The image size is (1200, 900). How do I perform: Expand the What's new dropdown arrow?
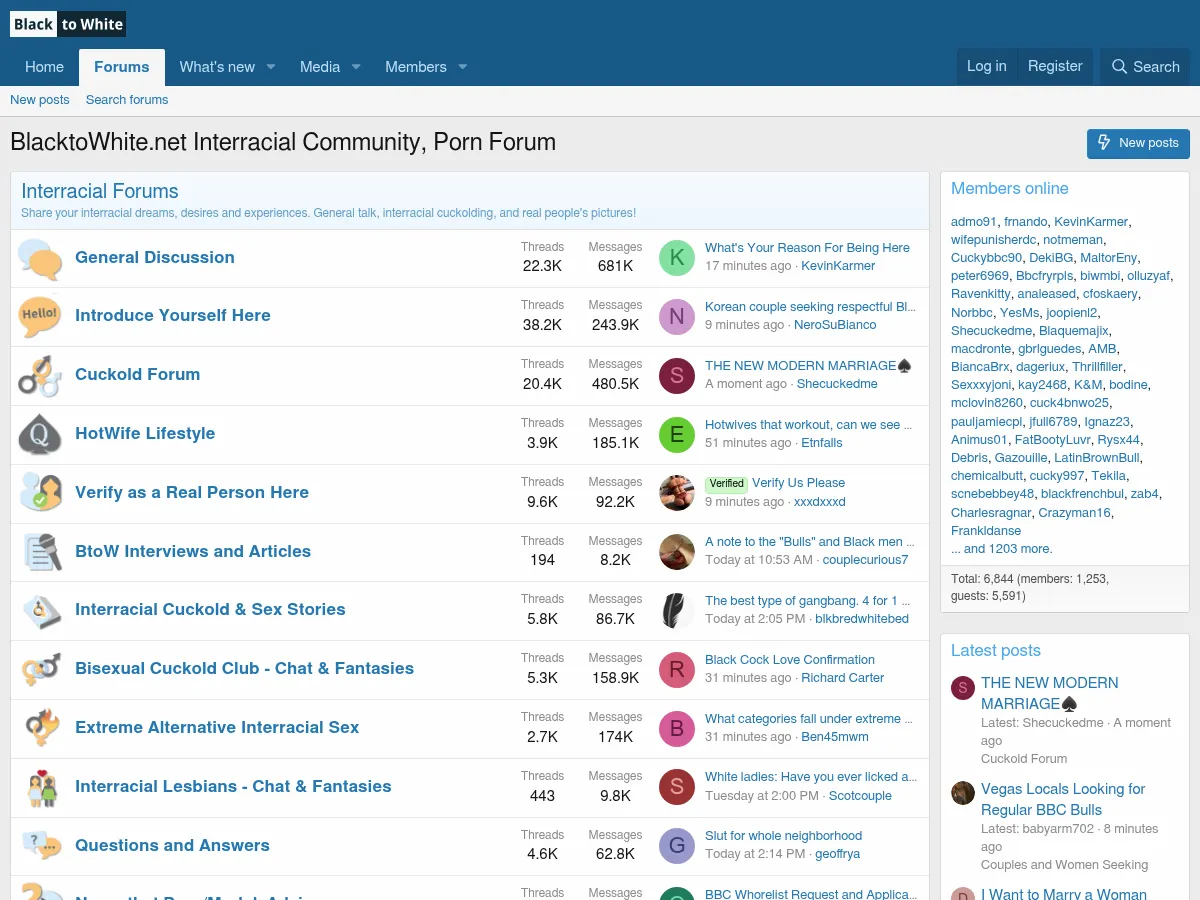click(x=270, y=67)
